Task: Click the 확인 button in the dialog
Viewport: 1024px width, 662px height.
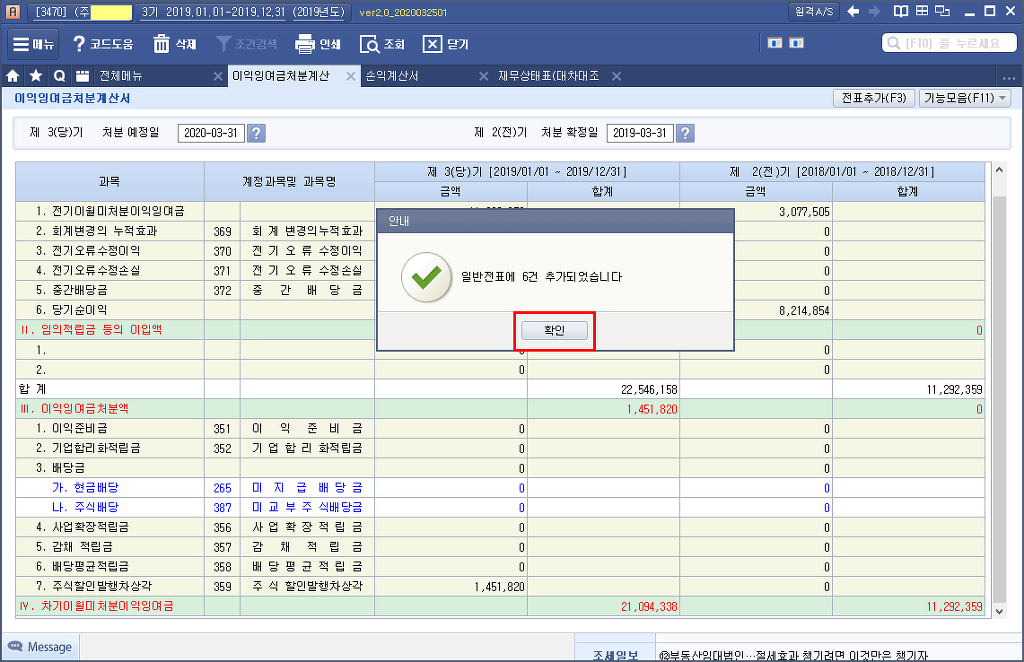Action: tap(554, 330)
